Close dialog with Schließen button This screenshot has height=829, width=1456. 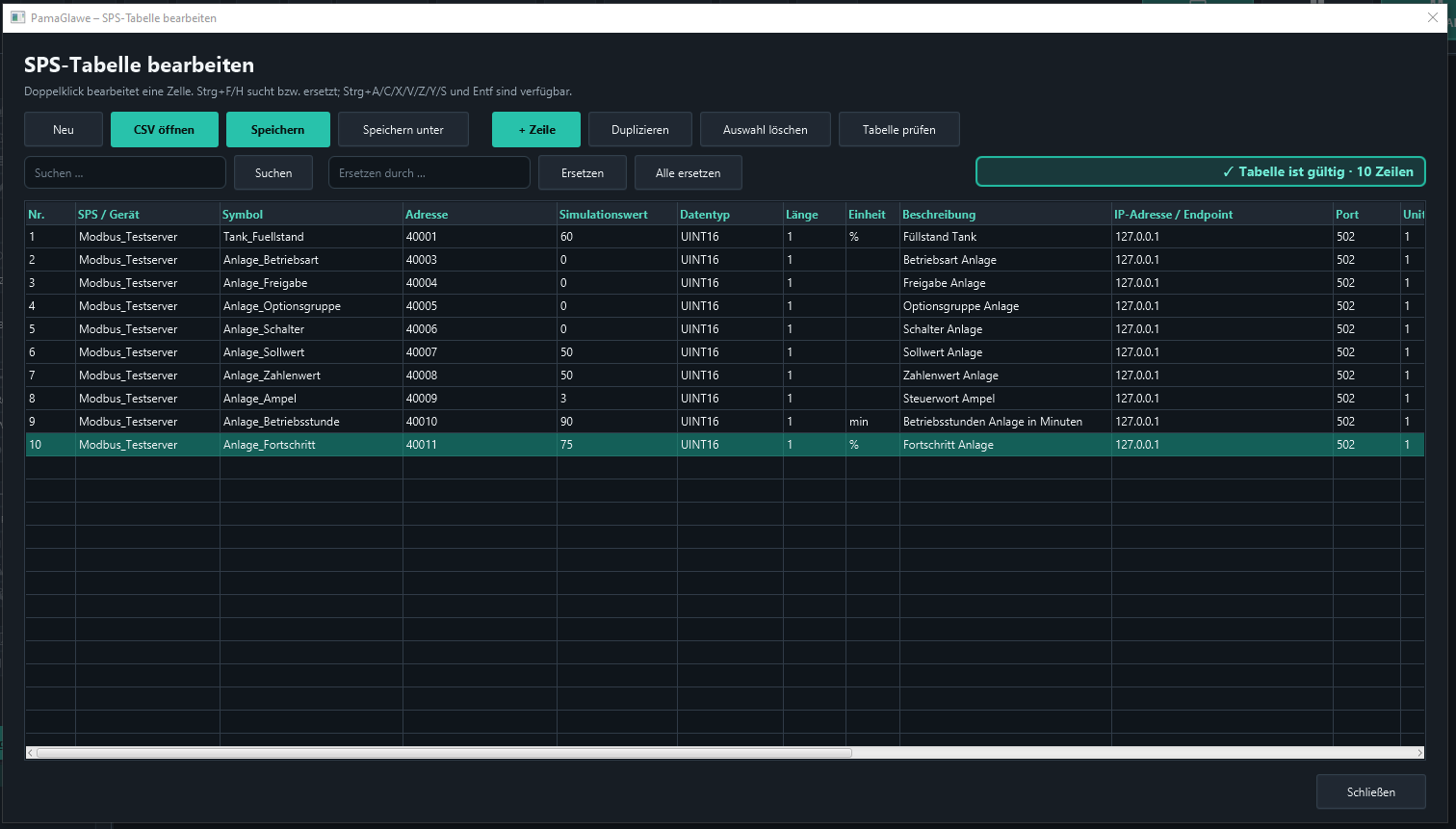(1371, 792)
